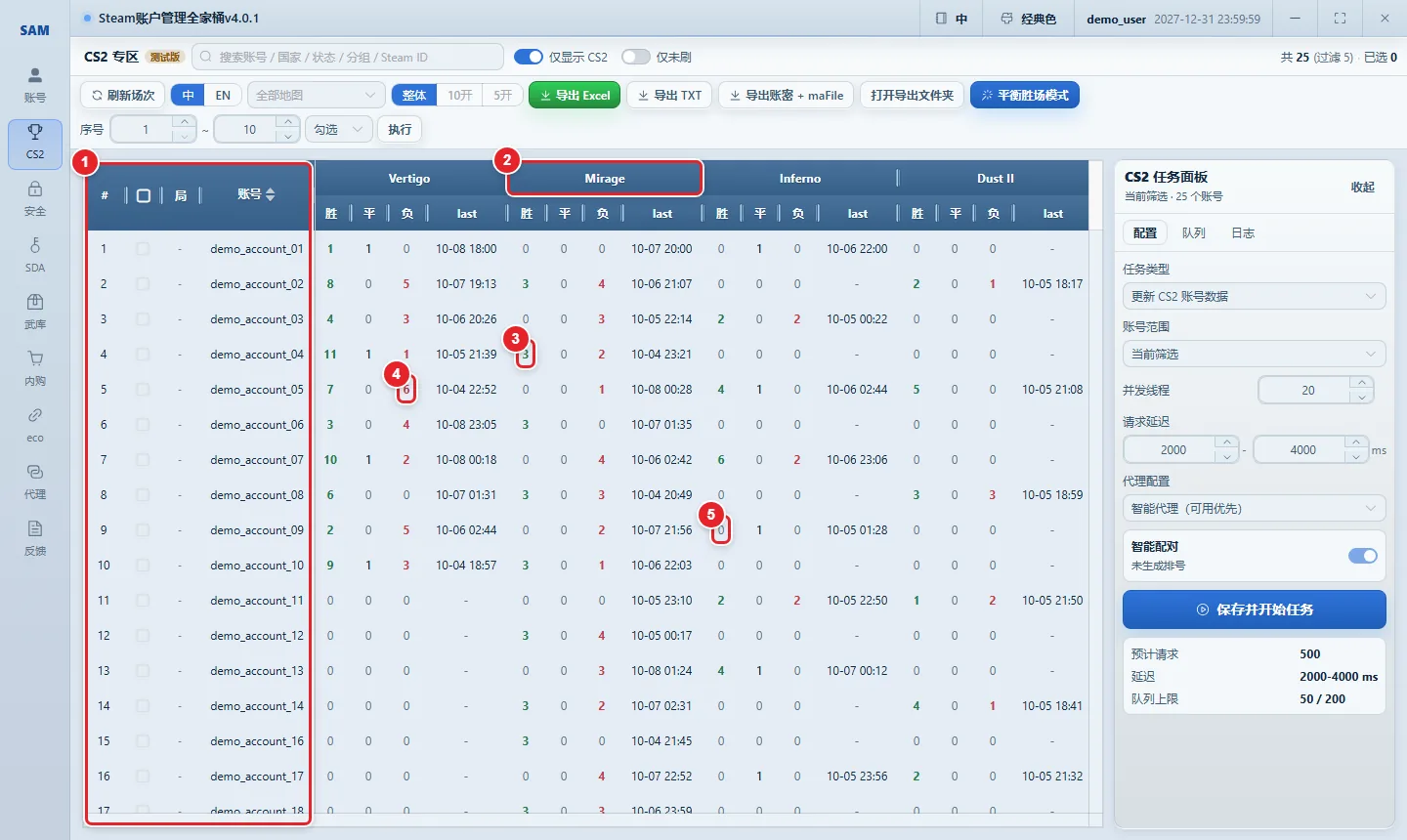Toggle 仅未刷 switch
The image size is (1407, 840).
(636, 57)
